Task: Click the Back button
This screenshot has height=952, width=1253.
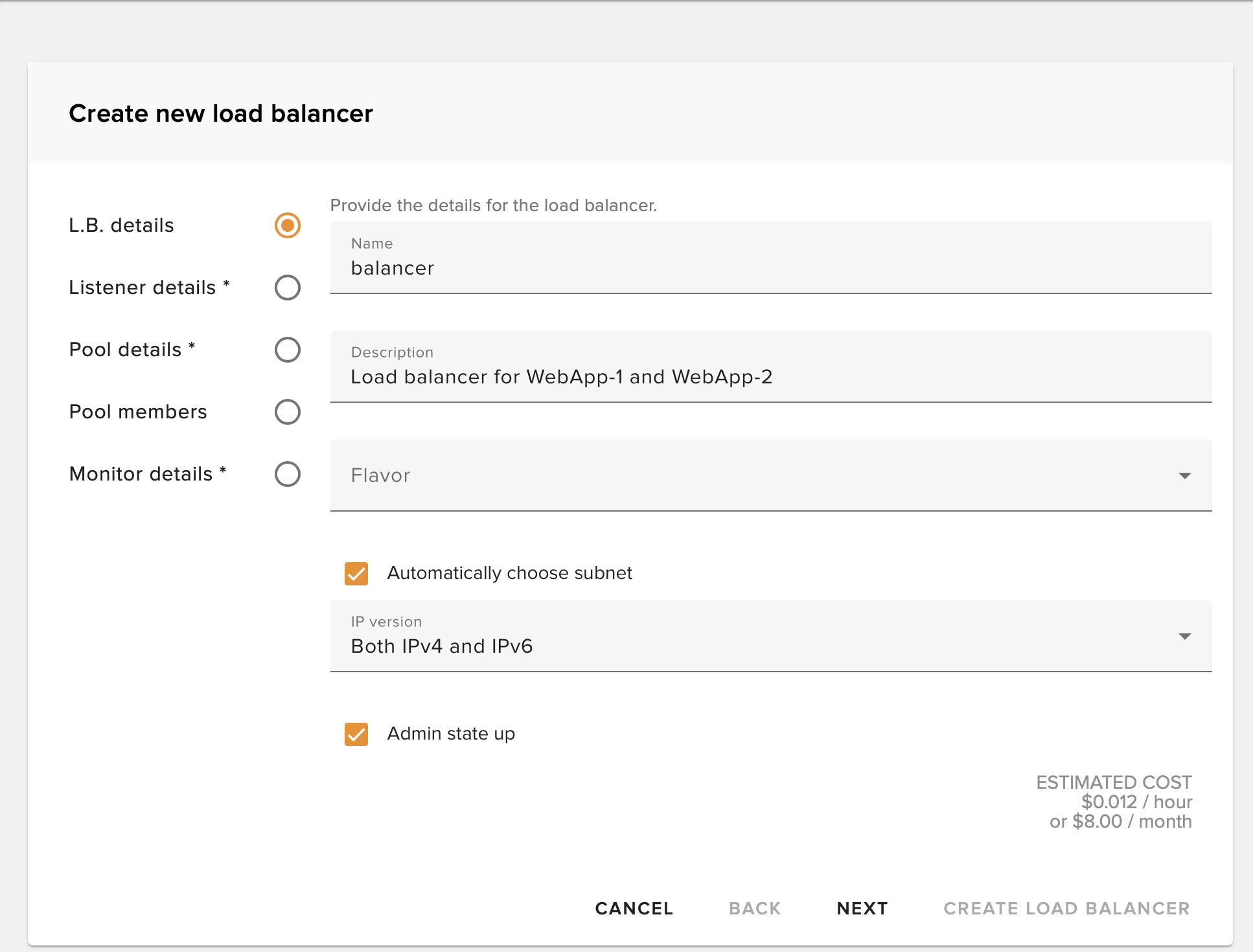Action: [754, 908]
